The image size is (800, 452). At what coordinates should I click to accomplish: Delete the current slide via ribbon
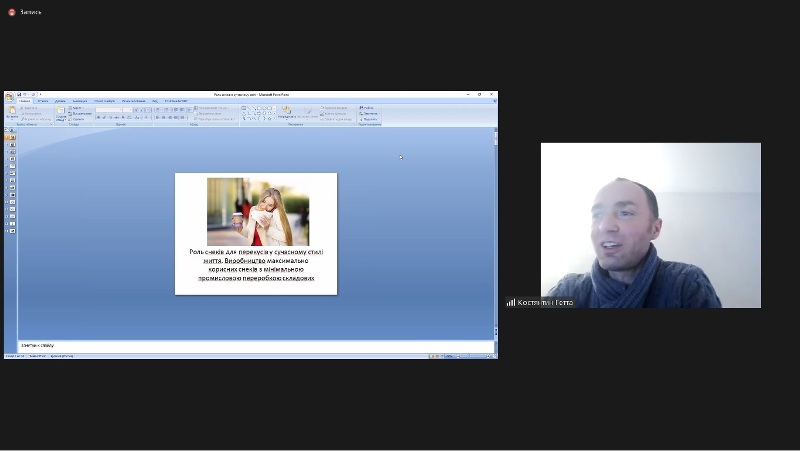pos(77,119)
